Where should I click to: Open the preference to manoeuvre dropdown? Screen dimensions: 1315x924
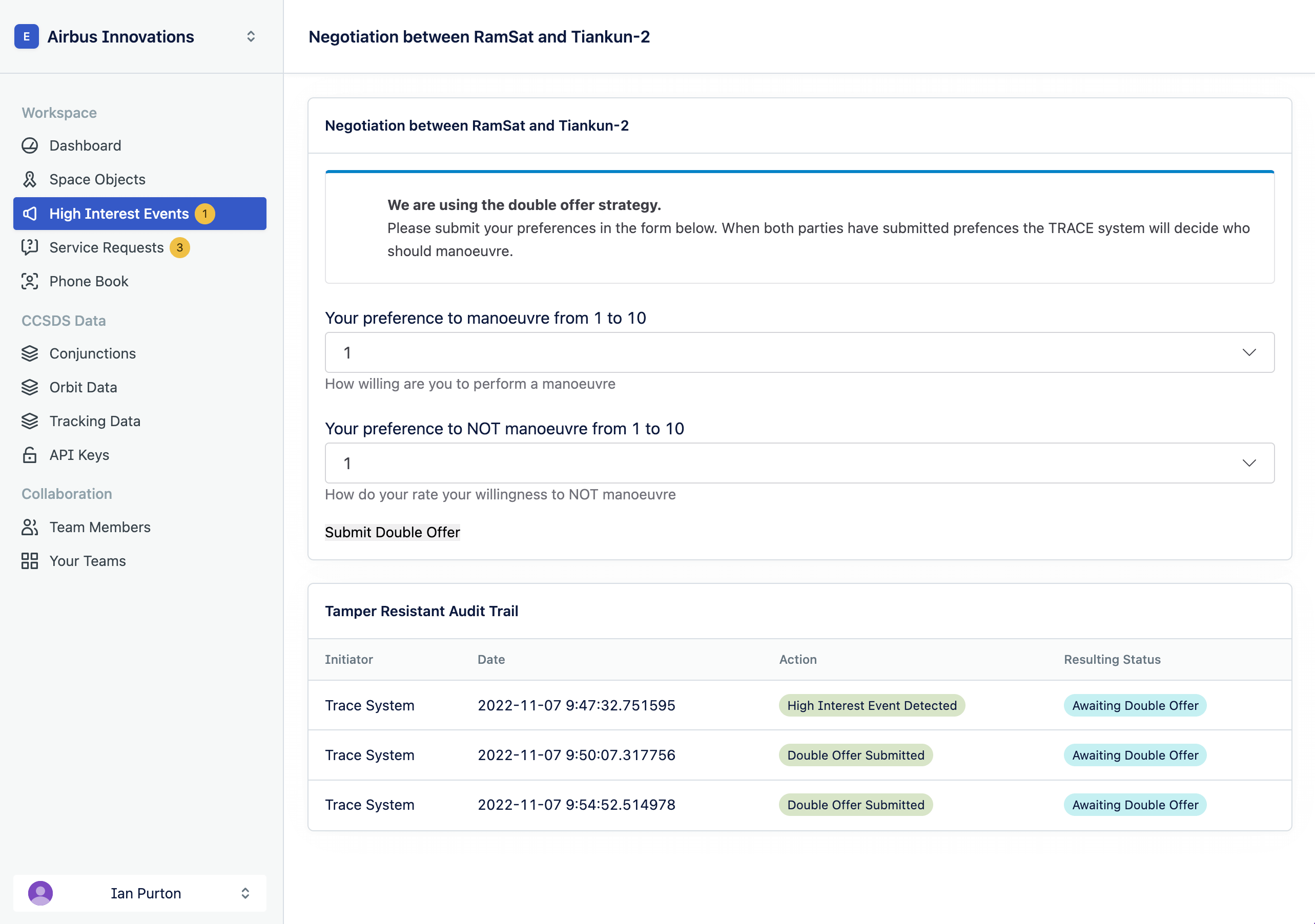point(799,353)
